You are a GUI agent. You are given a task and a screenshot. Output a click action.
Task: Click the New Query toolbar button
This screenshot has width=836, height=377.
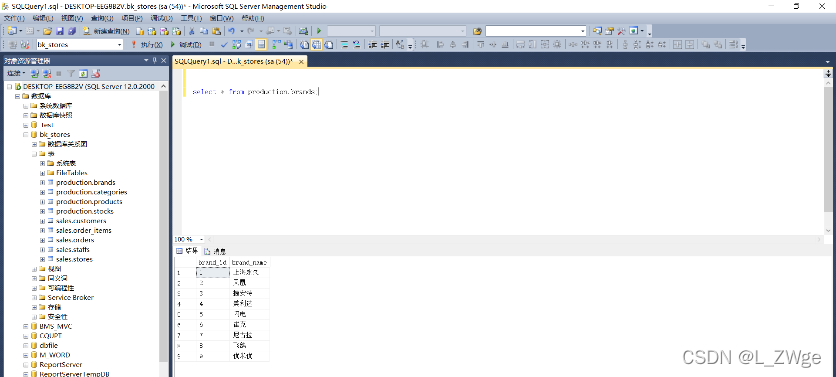pos(106,31)
